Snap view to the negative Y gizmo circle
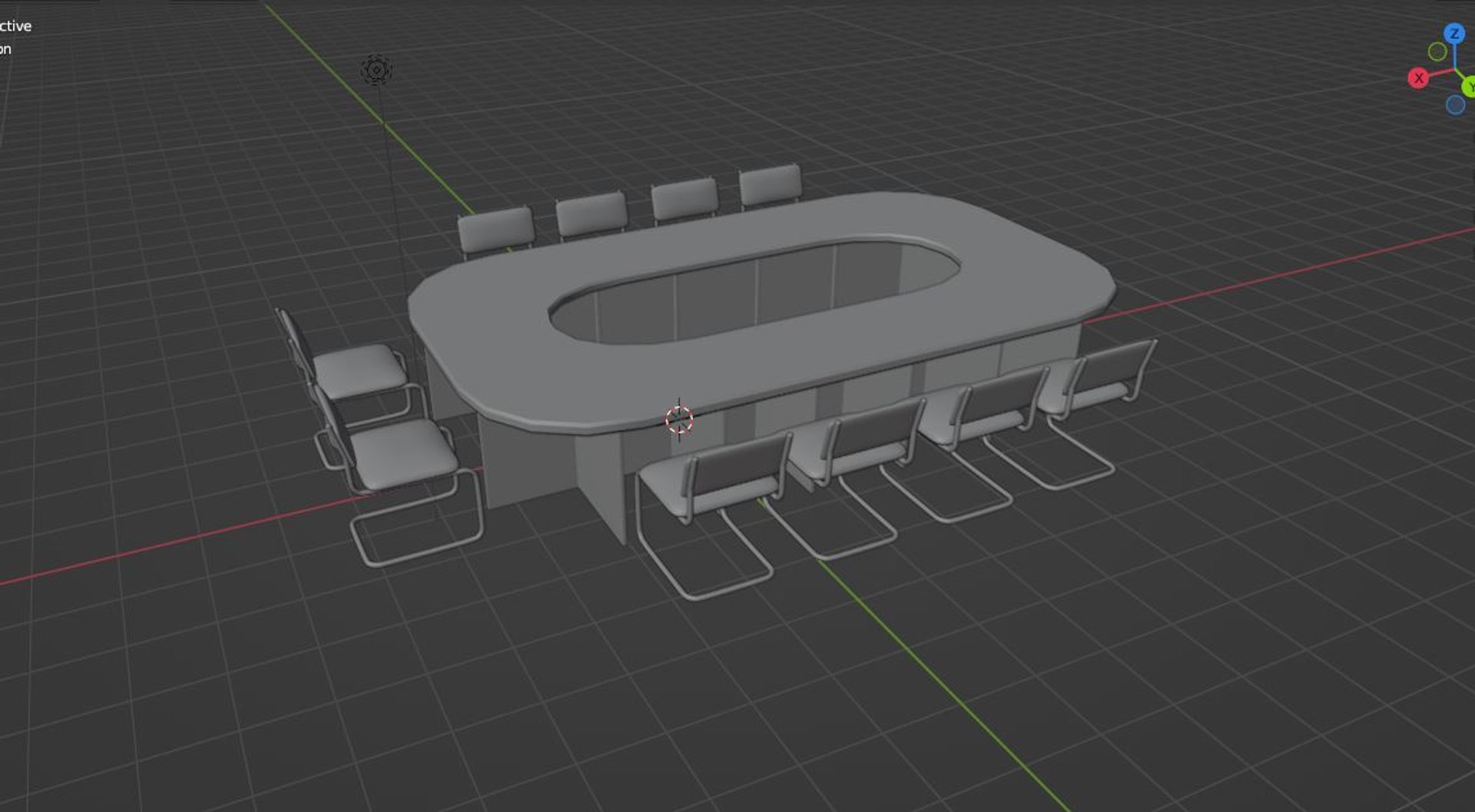 (1437, 51)
